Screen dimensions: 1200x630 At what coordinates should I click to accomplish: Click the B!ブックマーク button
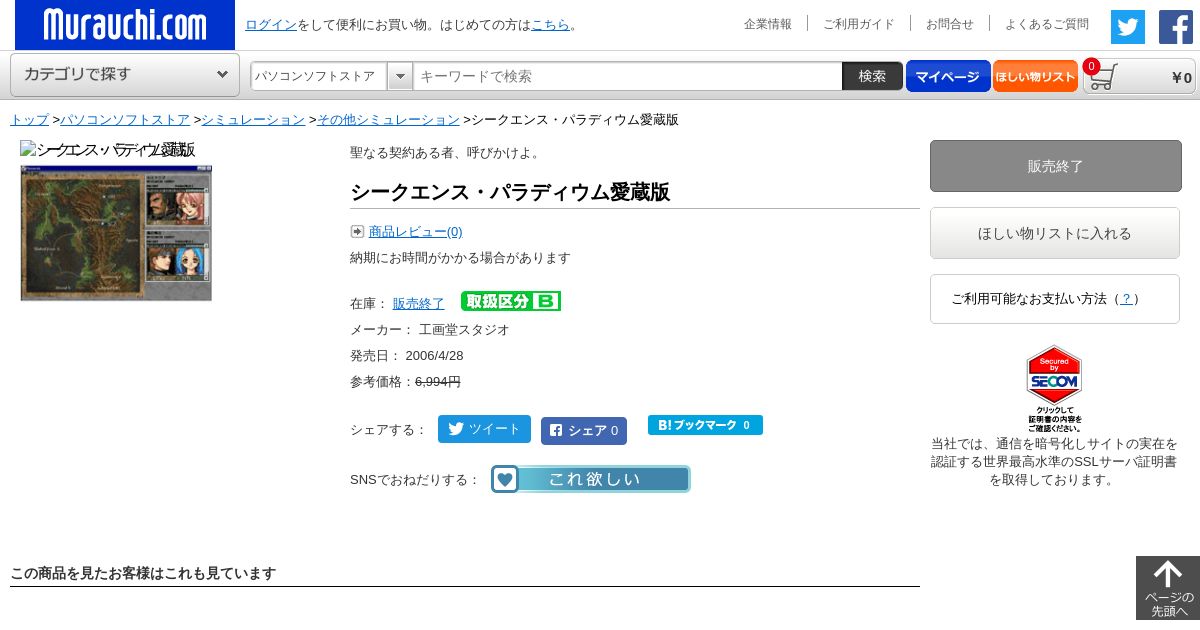point(705,425)
